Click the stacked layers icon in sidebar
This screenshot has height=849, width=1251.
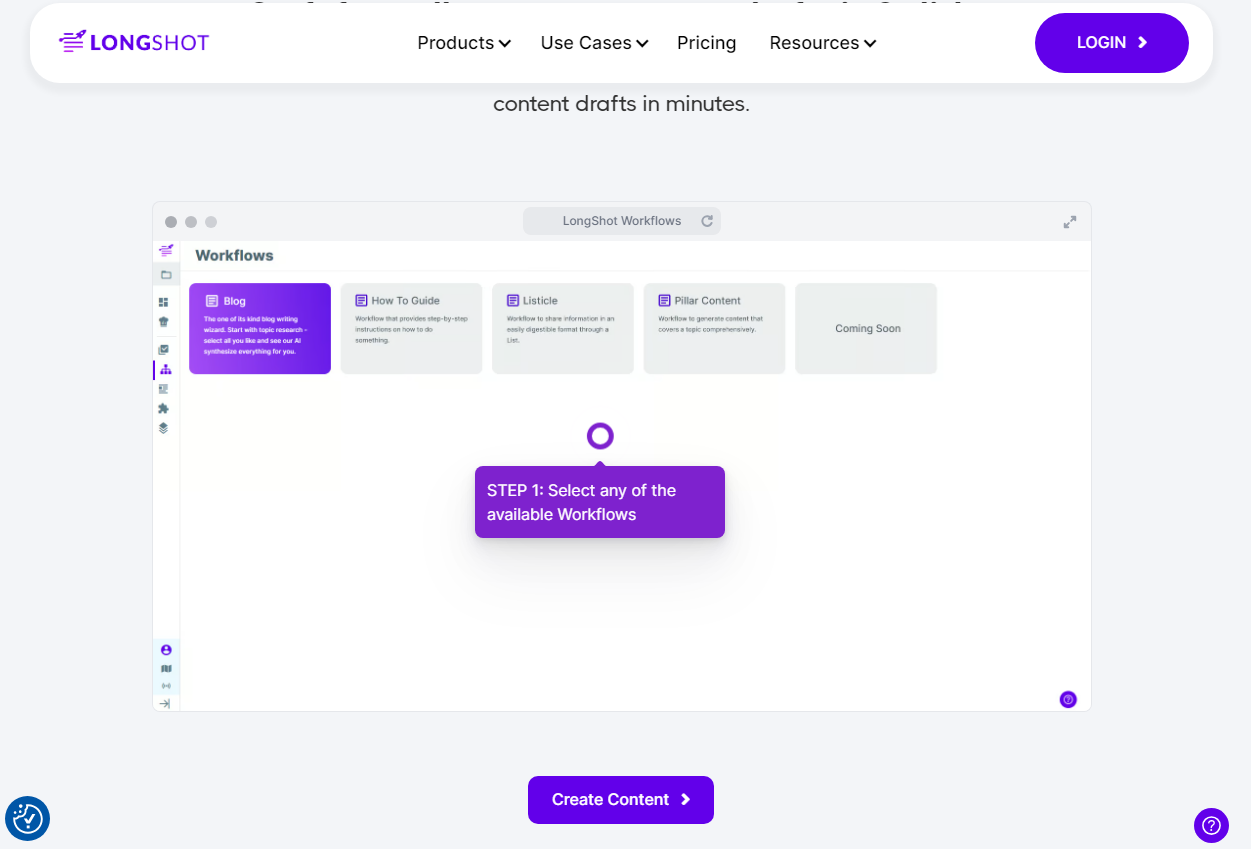point(164,428)
